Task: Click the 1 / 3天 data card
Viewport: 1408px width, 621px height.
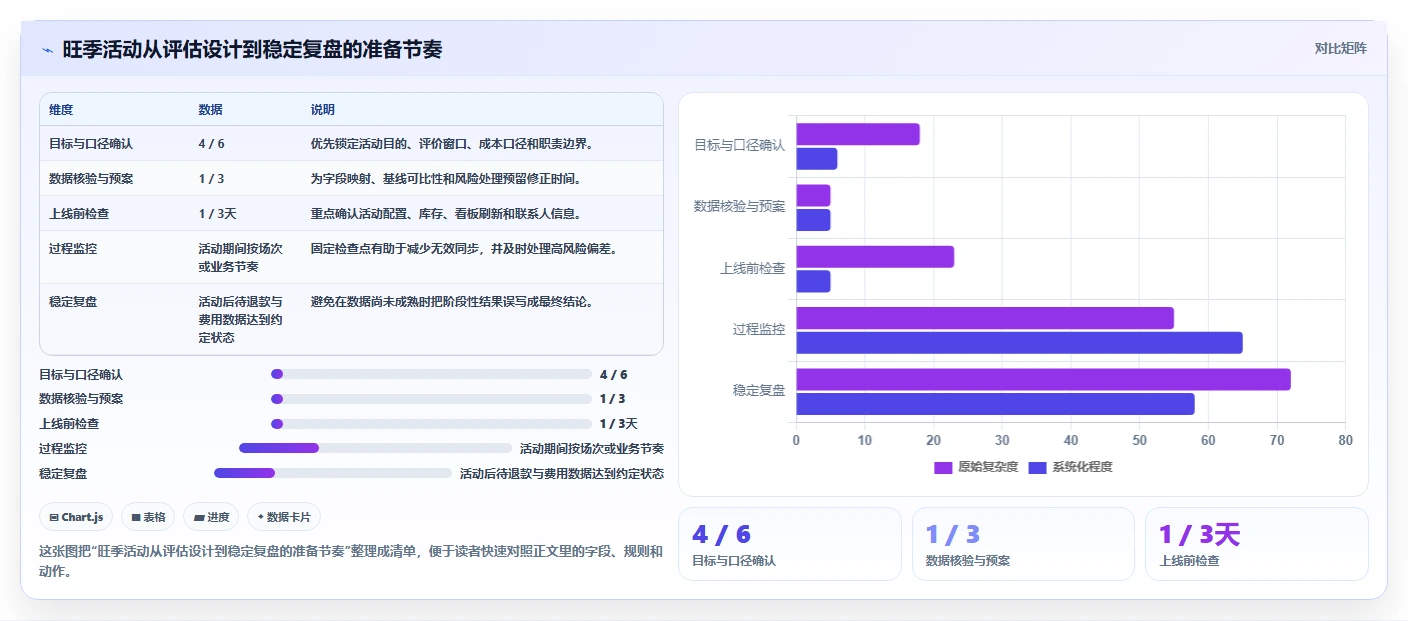Action: click(1257, 544)
